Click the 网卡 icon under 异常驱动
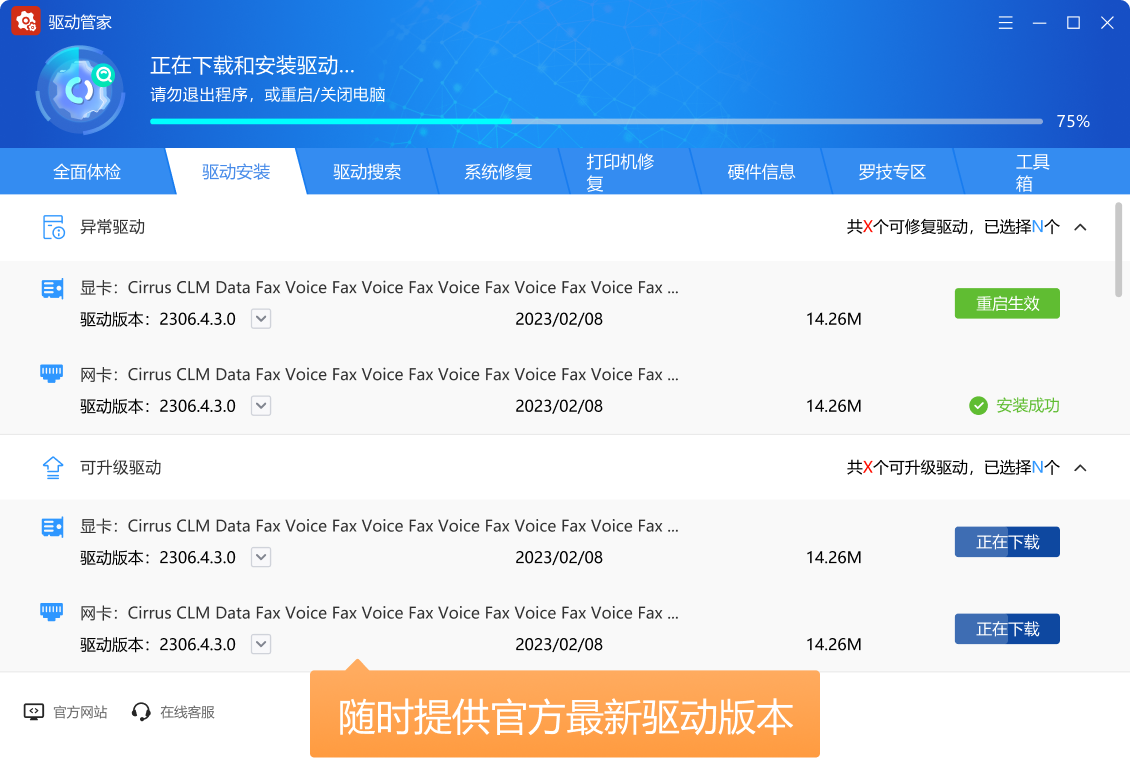This screenshot has width=1130, height=758. point(52,374)
